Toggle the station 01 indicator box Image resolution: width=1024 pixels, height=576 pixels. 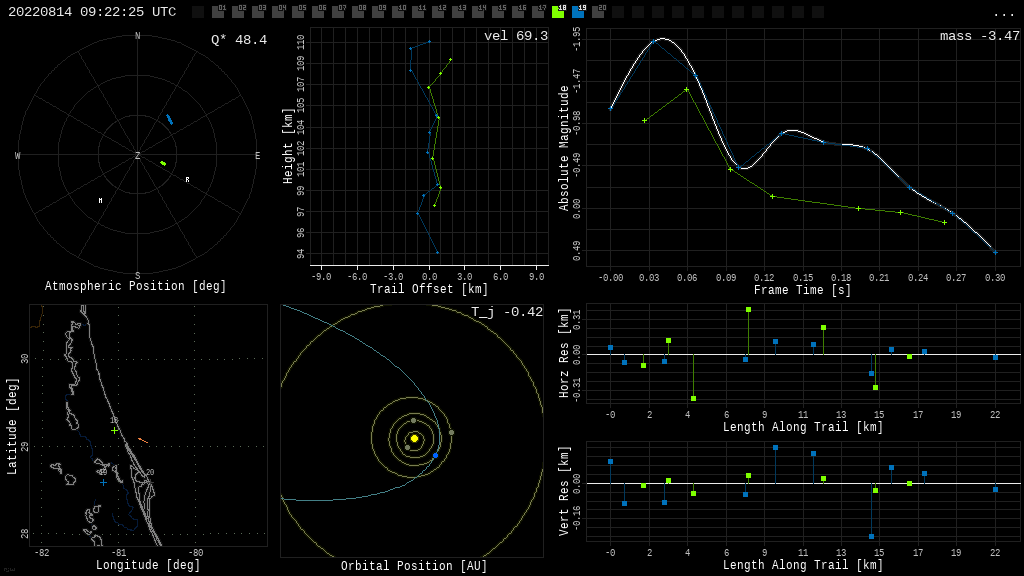tap(218, 12)
